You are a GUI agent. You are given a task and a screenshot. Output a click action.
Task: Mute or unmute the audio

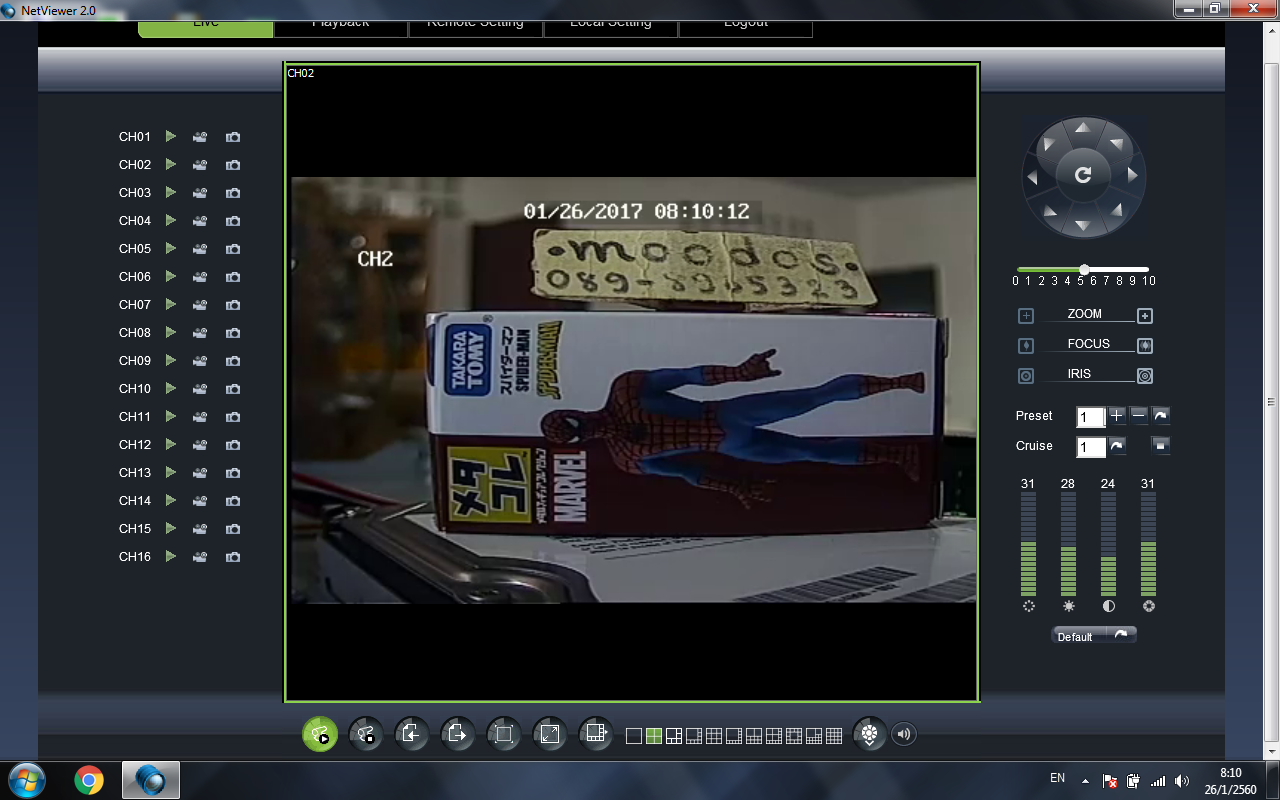click(904, 735)
